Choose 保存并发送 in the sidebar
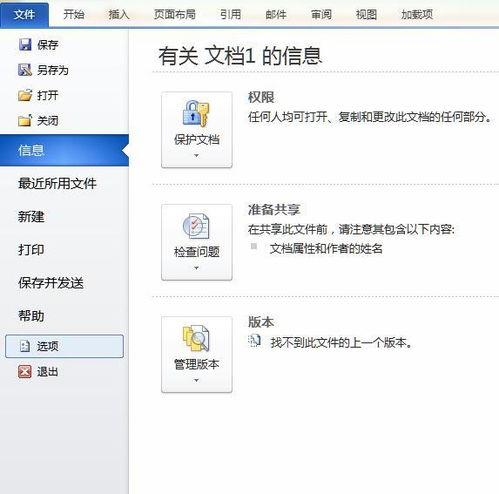The height and width of the screenshot is (494, 499). [51, 283]
